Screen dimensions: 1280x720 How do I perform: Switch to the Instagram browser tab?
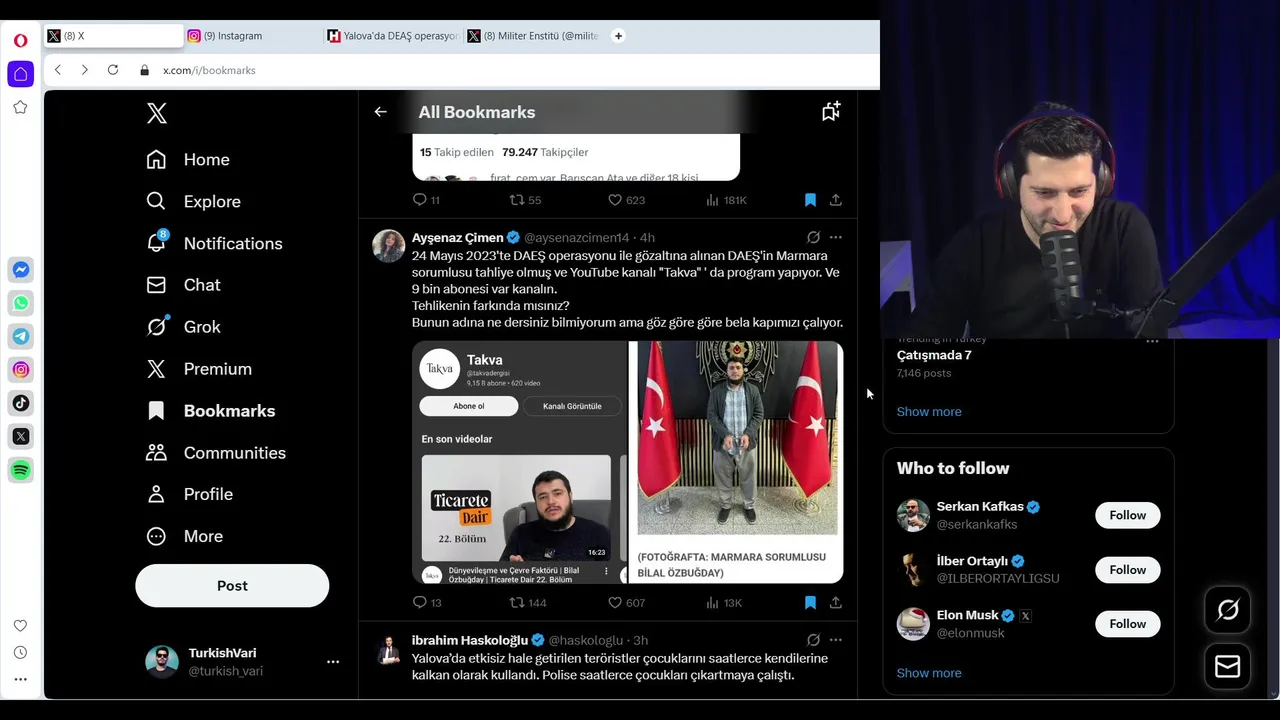[253, 36]
